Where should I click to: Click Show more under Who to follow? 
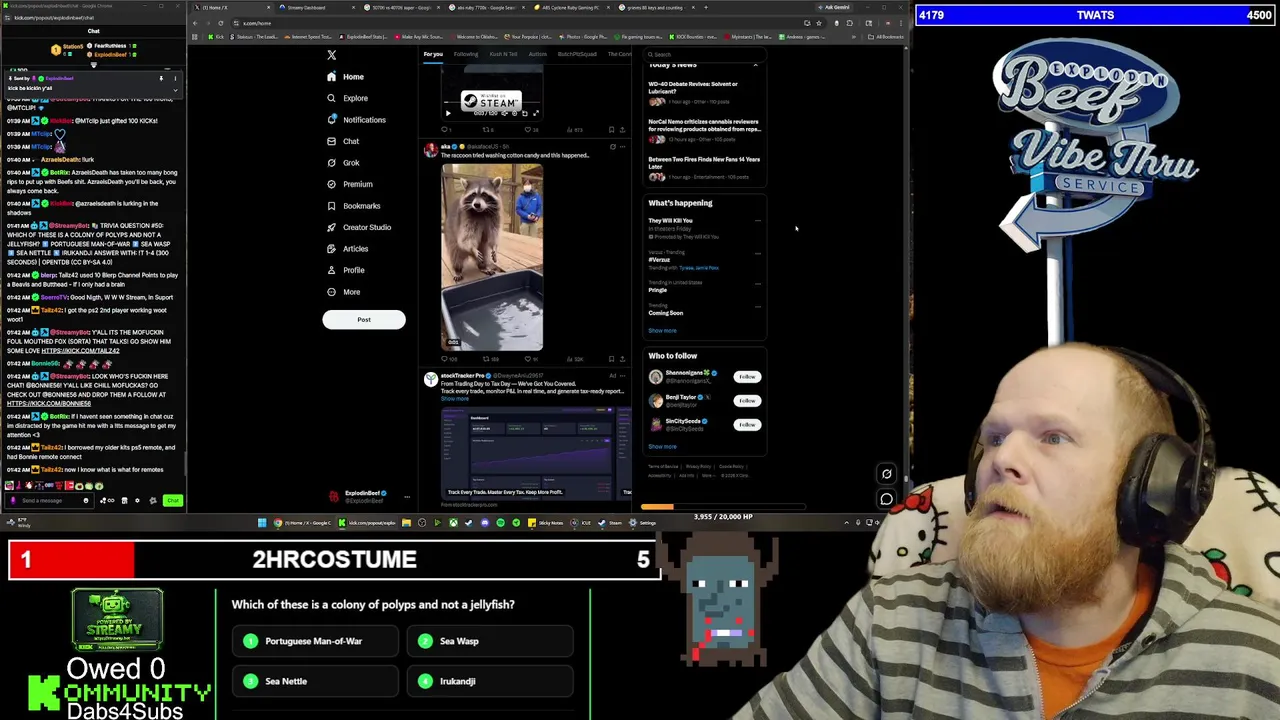click(x=662, y=447)
